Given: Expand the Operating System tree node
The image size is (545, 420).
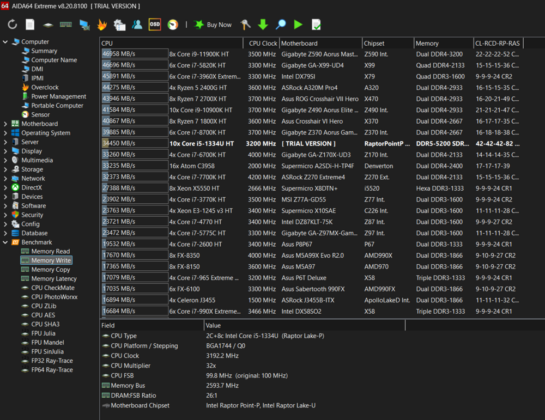Looking at the screenshot, I should (x=5, y=133).
